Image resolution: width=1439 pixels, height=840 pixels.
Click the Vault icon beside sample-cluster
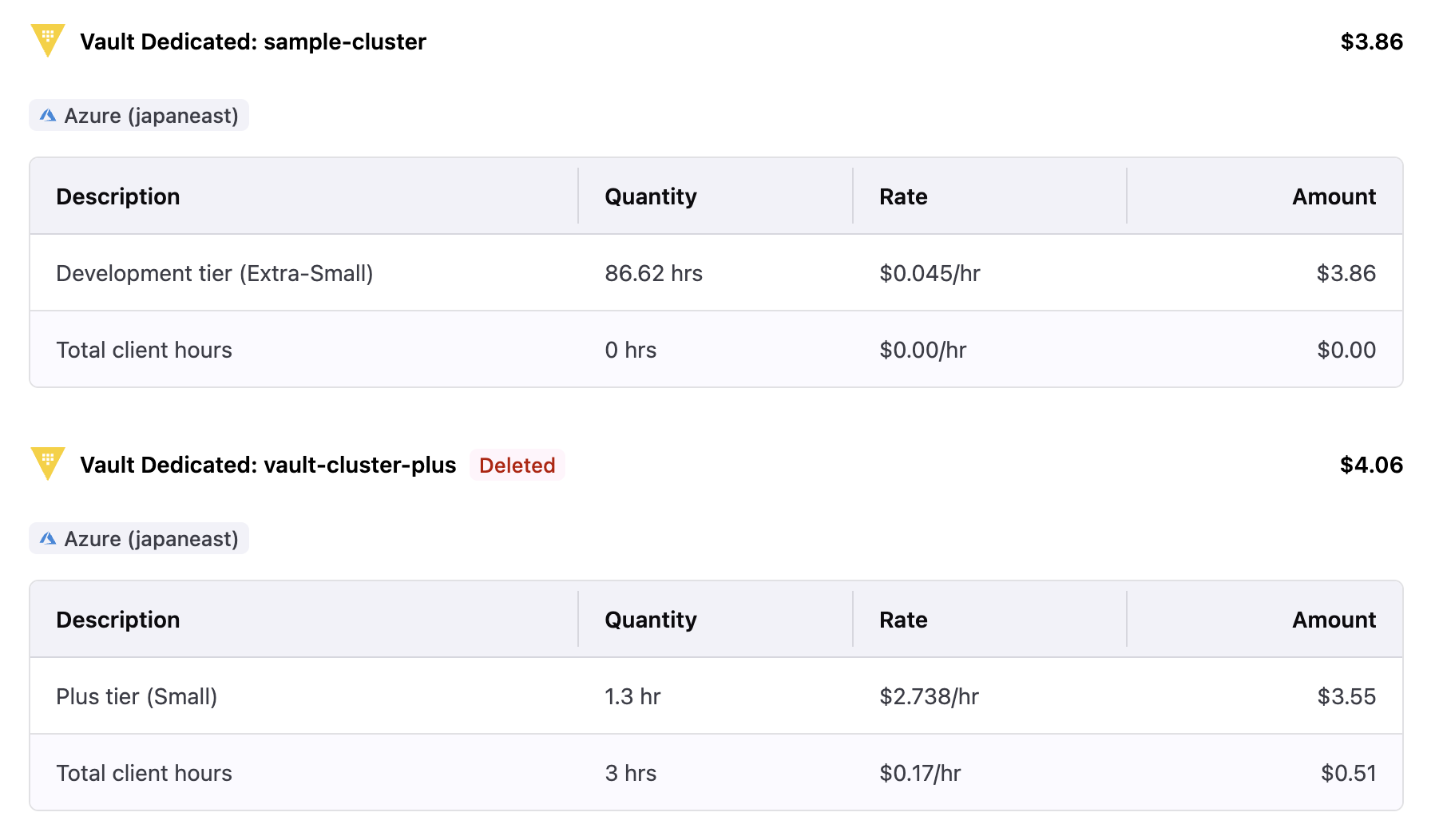tap(47, 40)
